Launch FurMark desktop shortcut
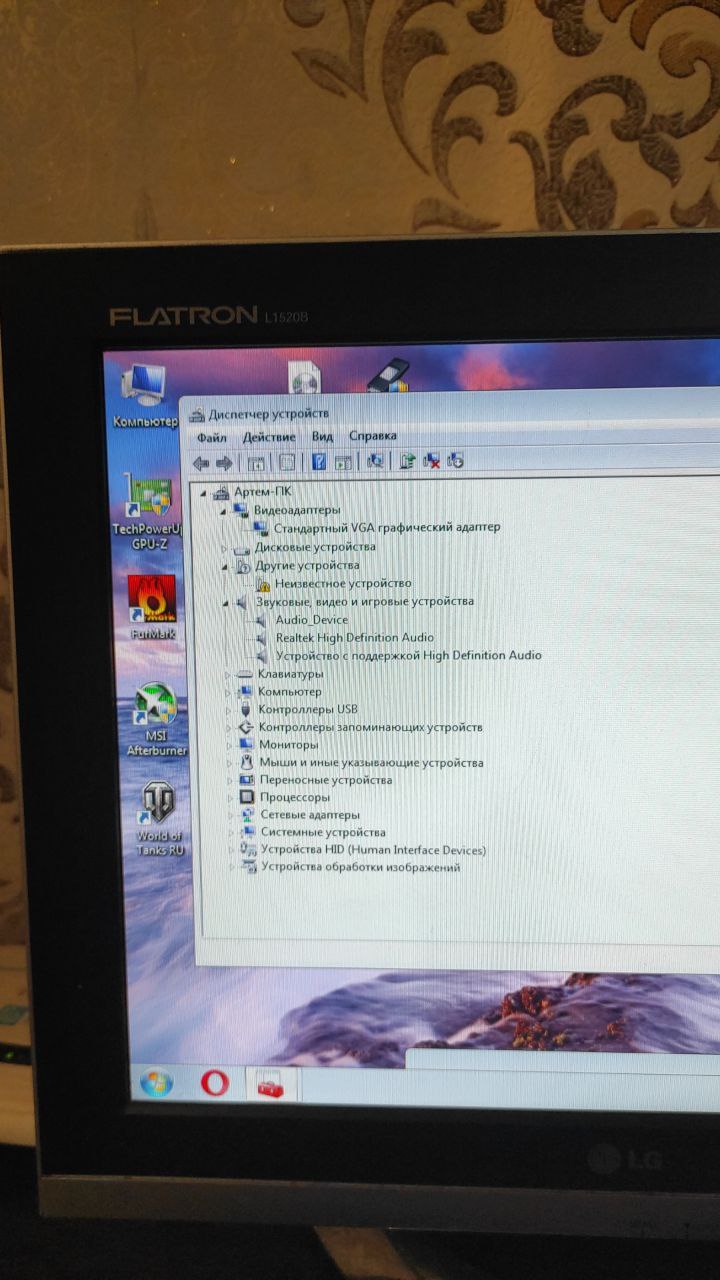Image resolution: width=720 pixels, height=1280 pixels. [152, 607]
